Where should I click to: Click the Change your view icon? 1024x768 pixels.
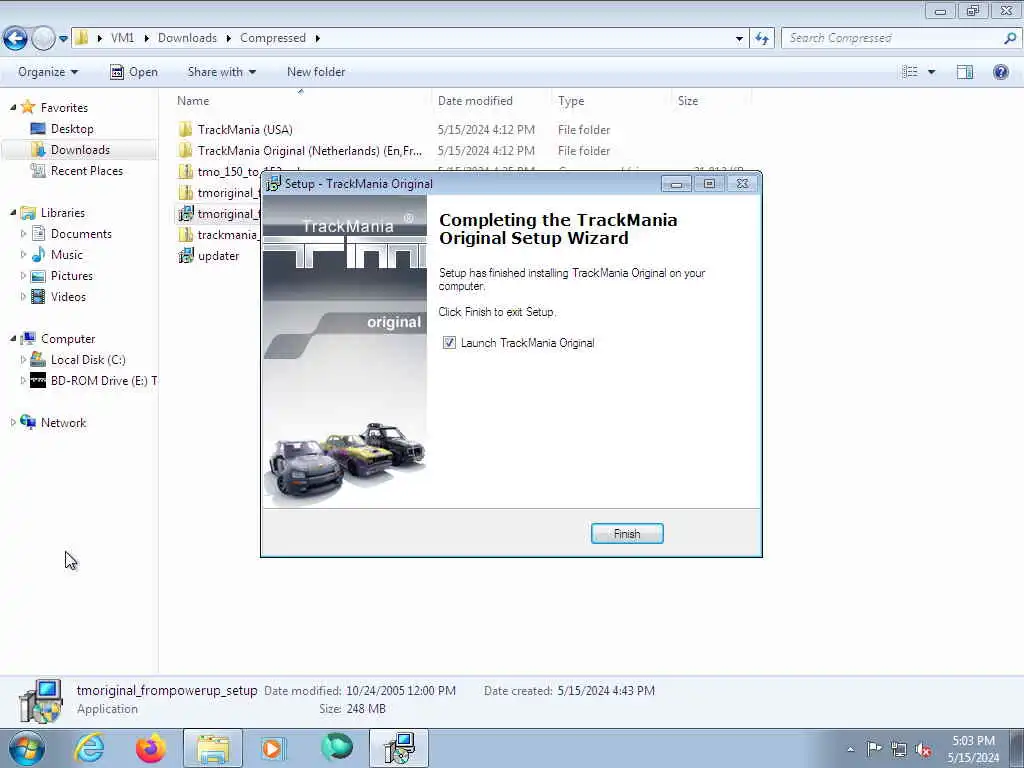pos(910,72)
